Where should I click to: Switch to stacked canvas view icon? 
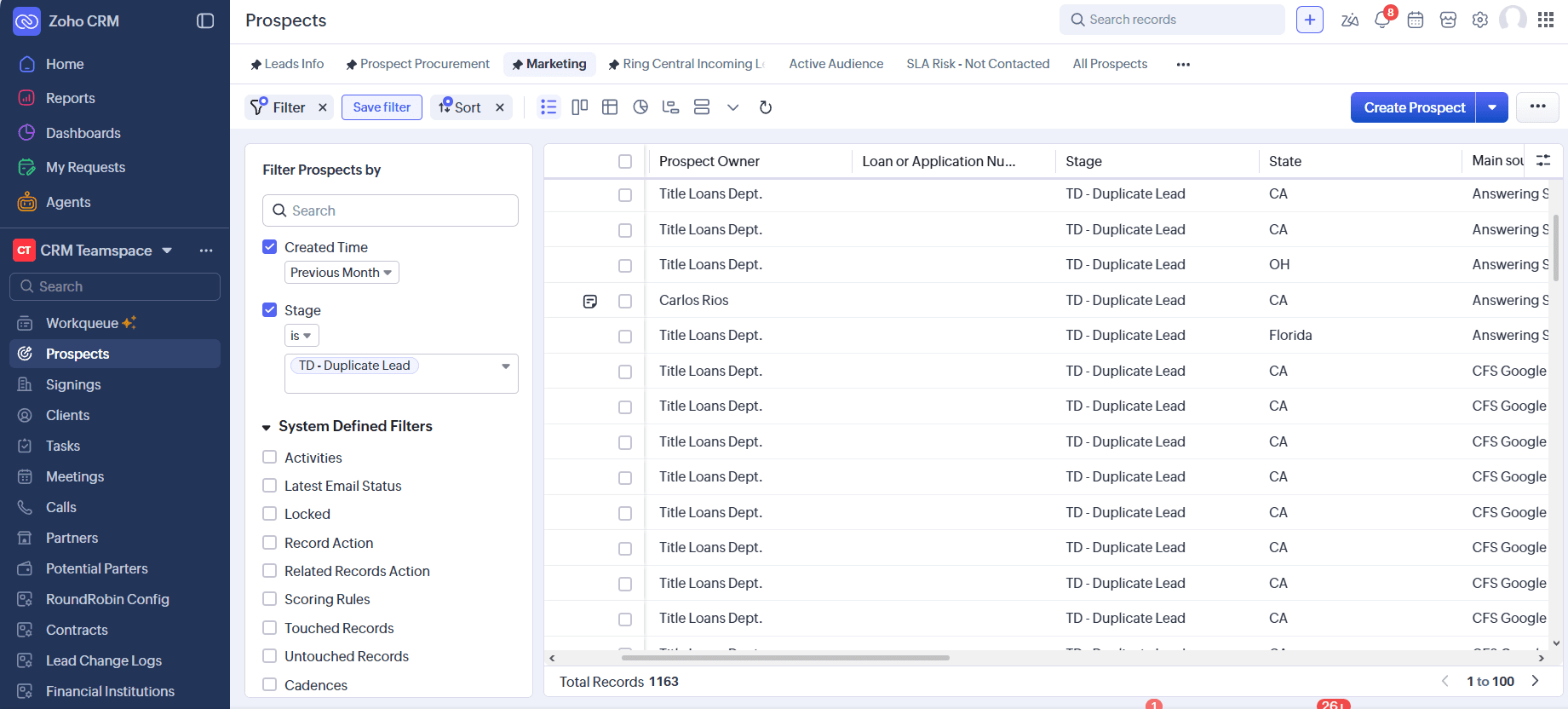[702, 107]
